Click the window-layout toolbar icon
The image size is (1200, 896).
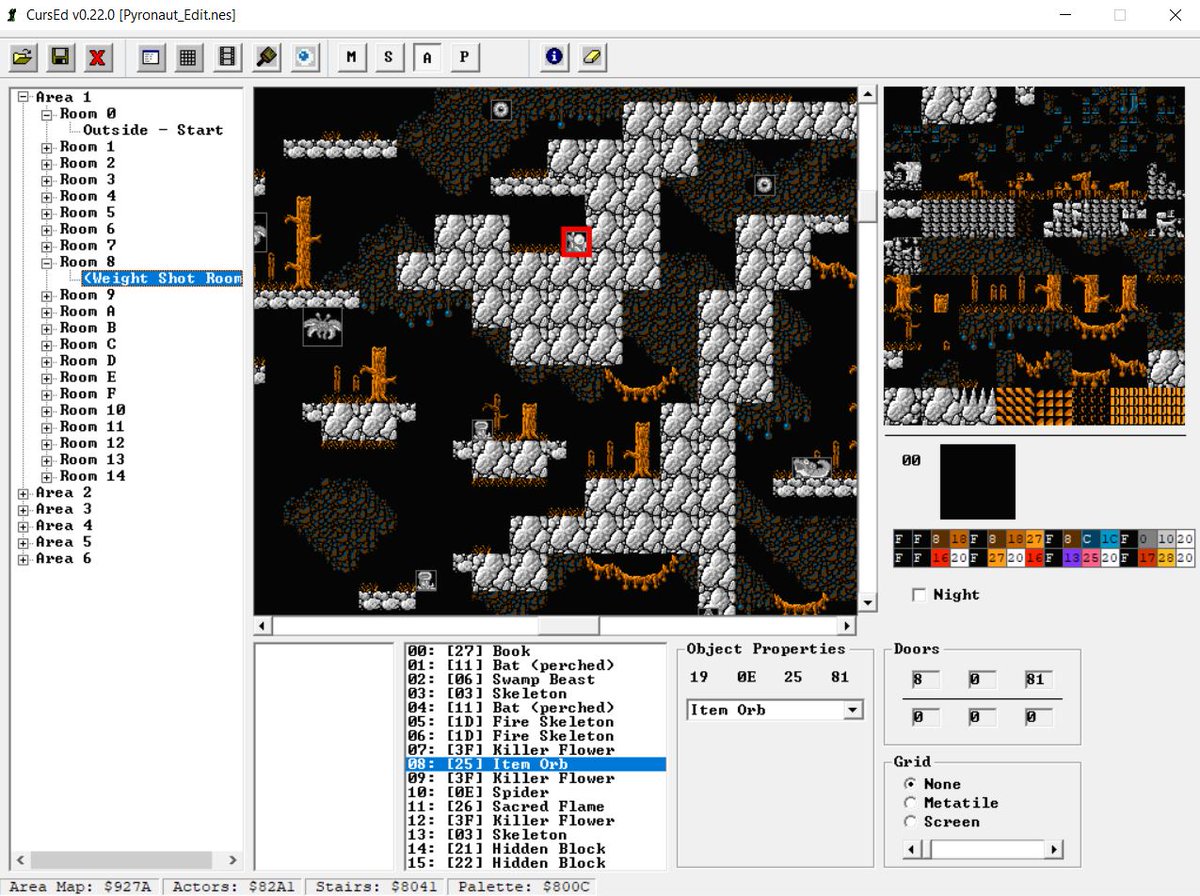(x=151, y=57)
